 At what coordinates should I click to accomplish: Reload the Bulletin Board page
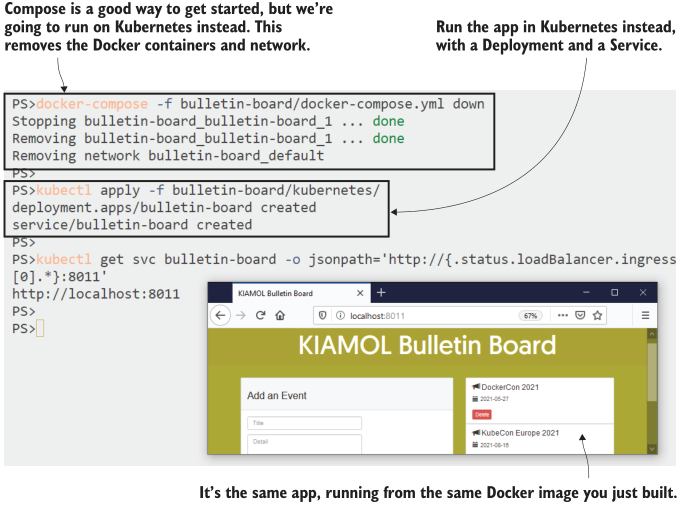pyautogui.click(x=260, y=315)
